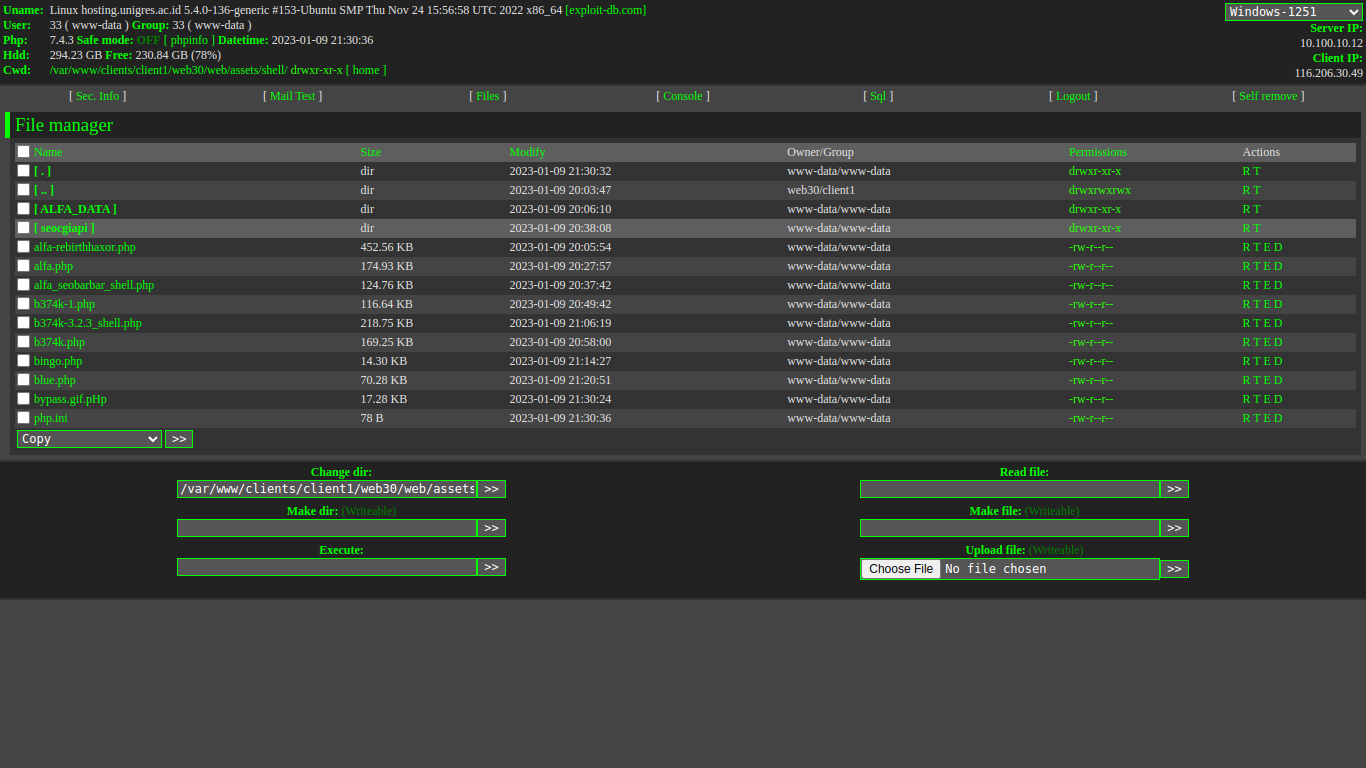Select checkbox next to alfa-rebirthhaxor.php
1366x768 pixels.
tap(23, 247)
